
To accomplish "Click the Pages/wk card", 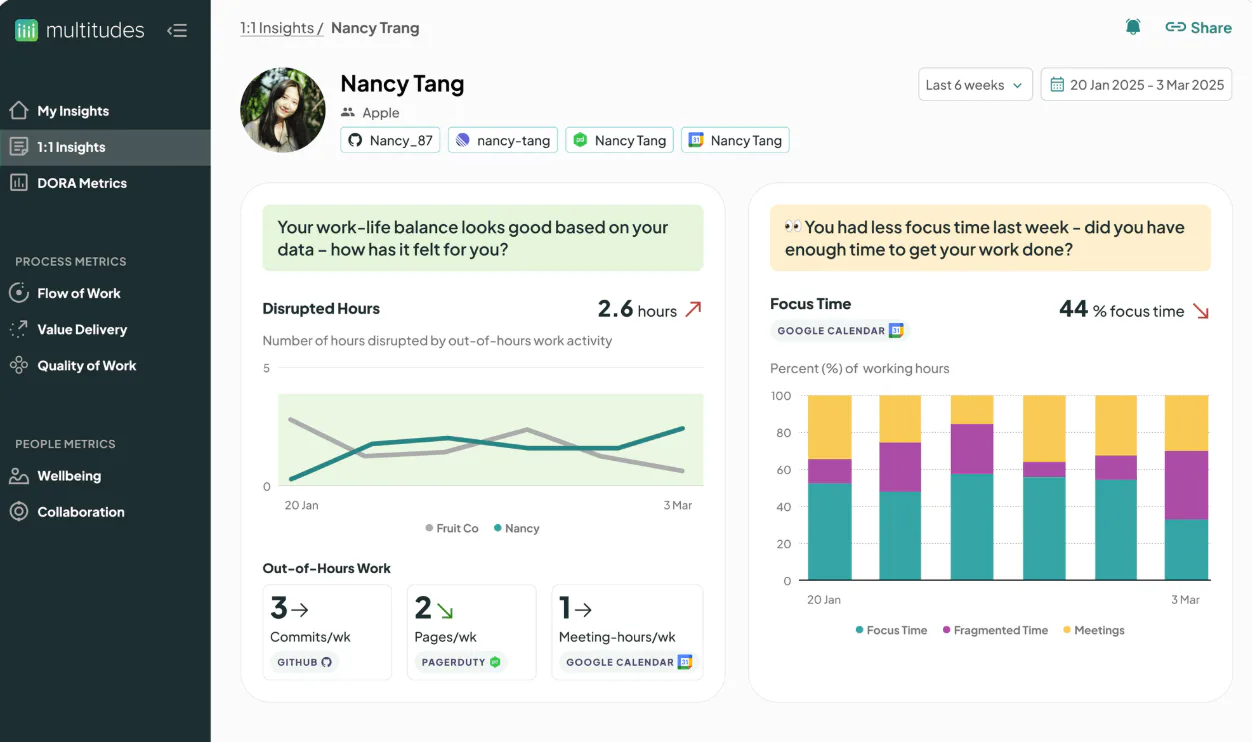I will coord(471,632).
